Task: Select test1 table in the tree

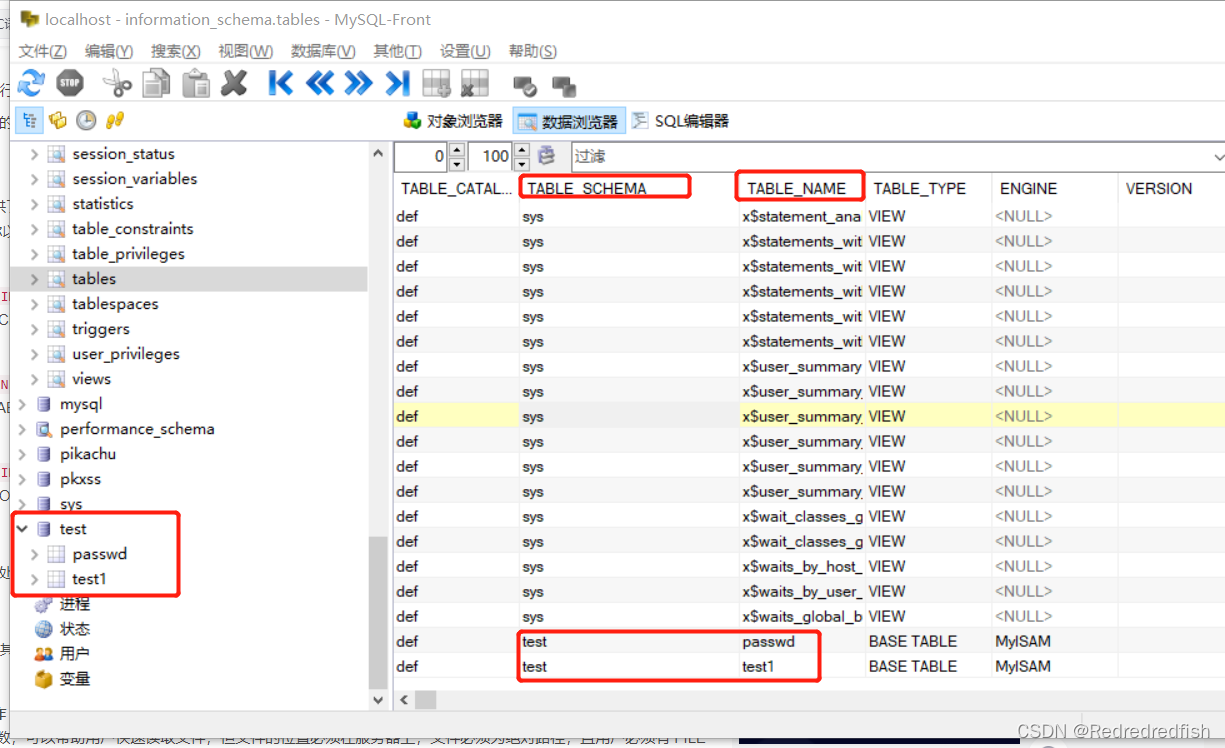Action: tap(89, 579)
